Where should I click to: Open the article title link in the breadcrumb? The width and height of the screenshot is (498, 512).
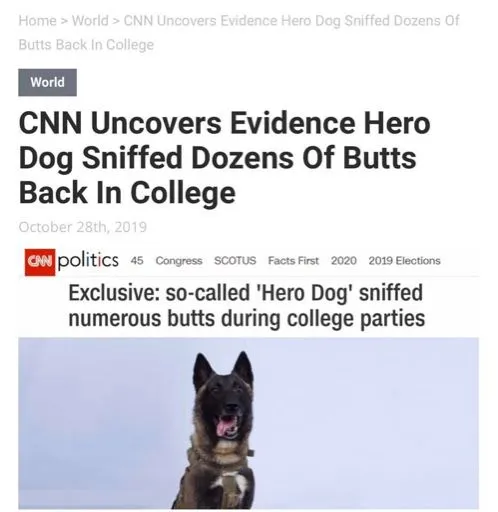239,32
